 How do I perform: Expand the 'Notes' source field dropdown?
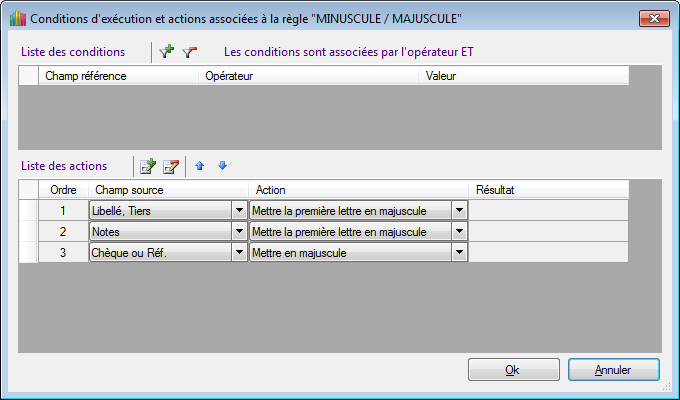tap(239, 231)
